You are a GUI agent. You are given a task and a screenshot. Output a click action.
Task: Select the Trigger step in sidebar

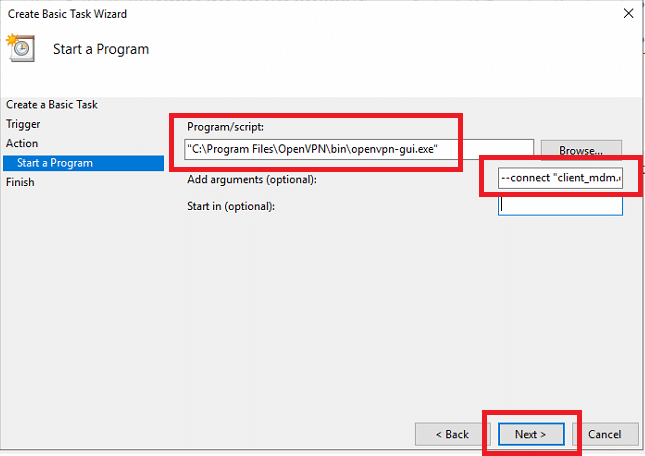pyautogui.click(x=23, y=124)
